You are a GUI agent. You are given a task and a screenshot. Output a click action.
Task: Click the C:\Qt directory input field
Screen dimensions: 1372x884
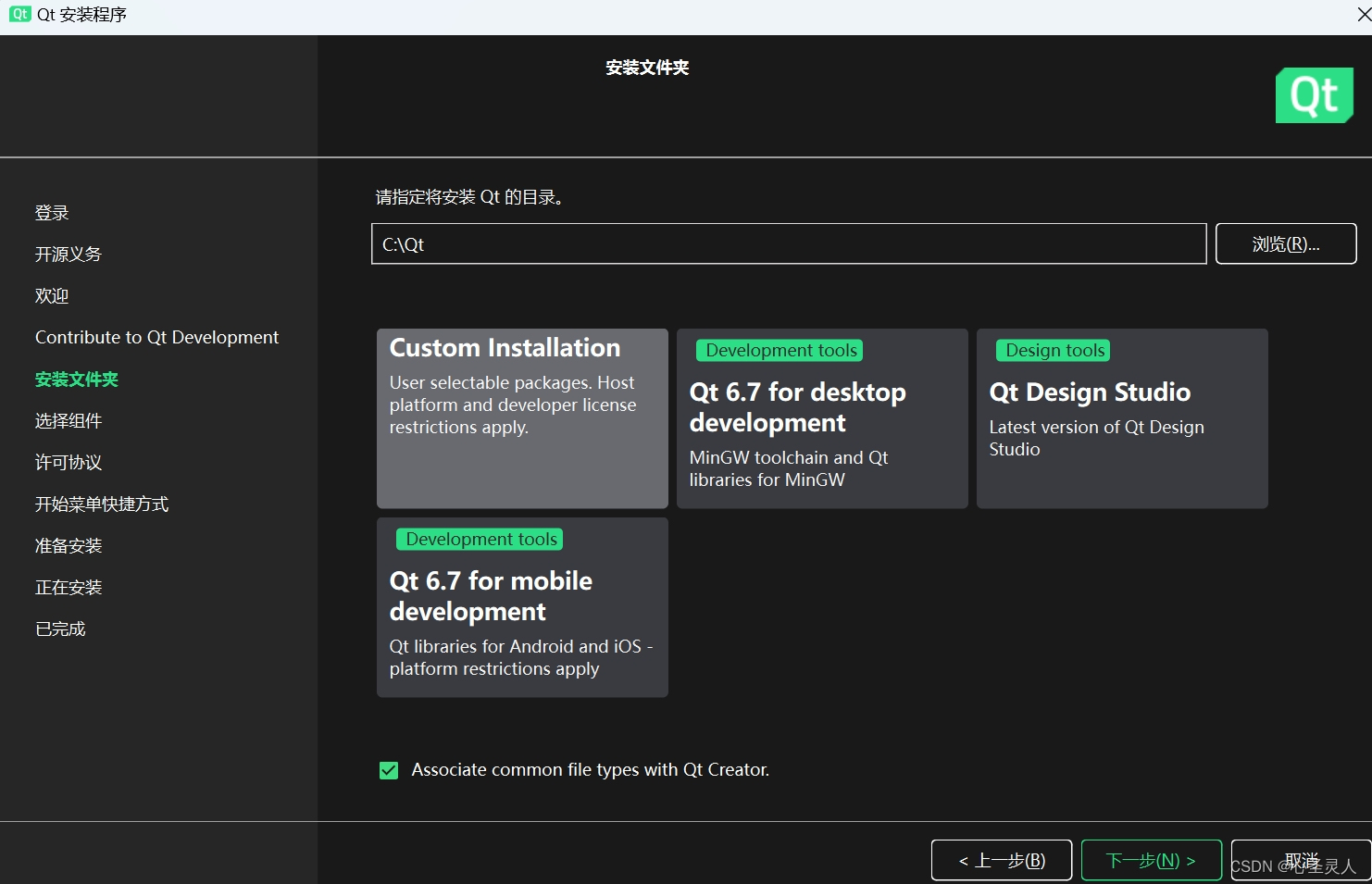[787, 243]
